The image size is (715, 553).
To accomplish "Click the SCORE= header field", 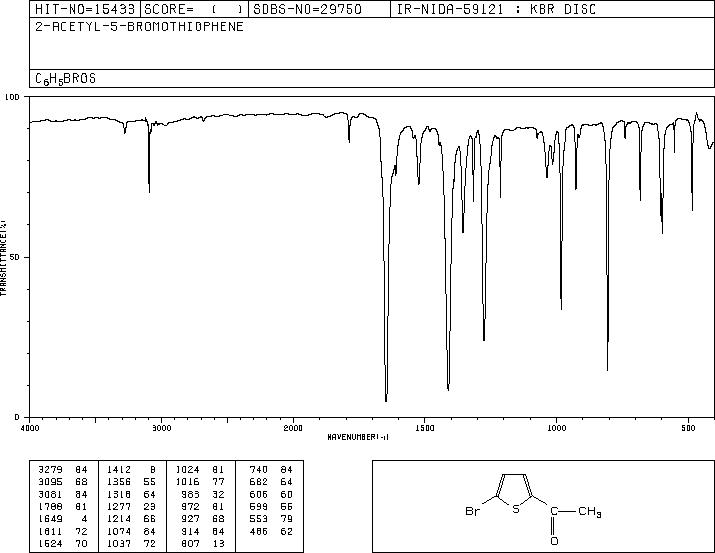I will coord(194,9).
